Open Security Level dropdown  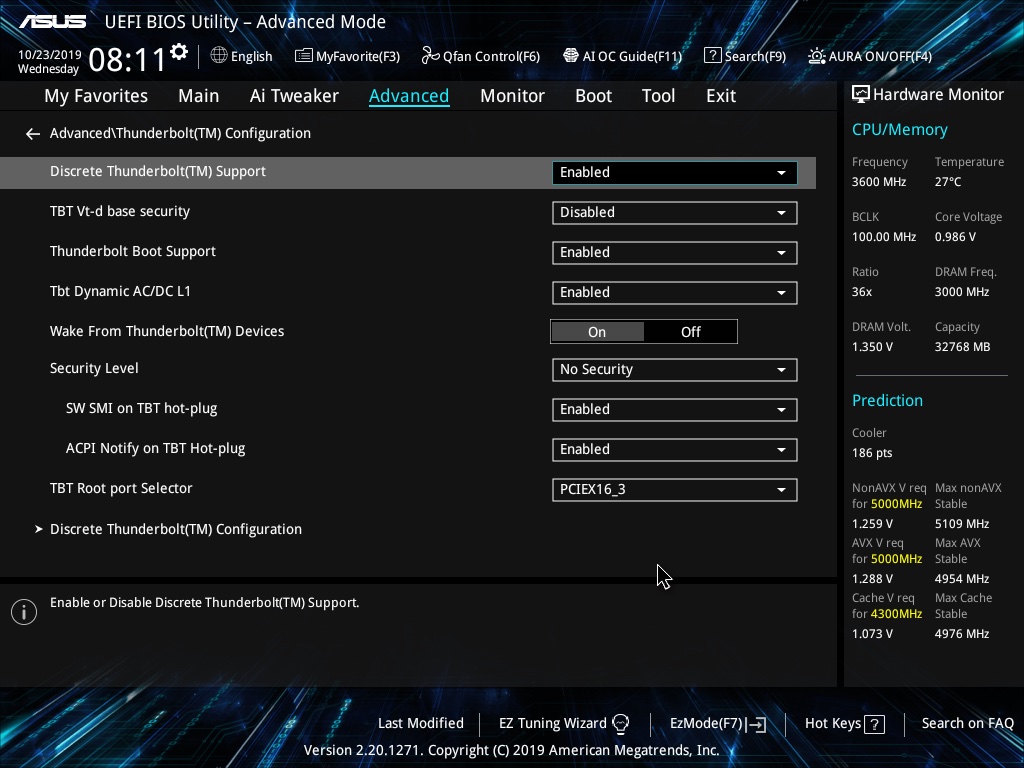click(675, 370)
